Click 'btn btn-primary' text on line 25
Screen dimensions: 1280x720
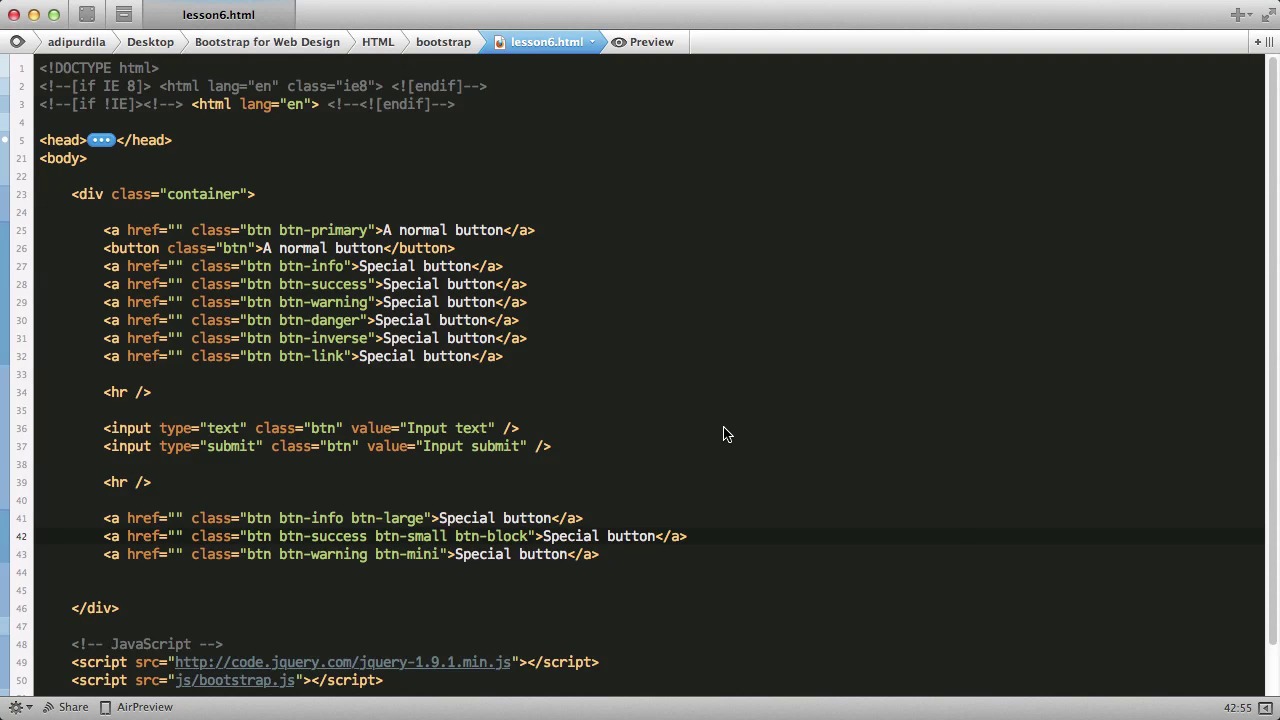click(x=307, y=230)
